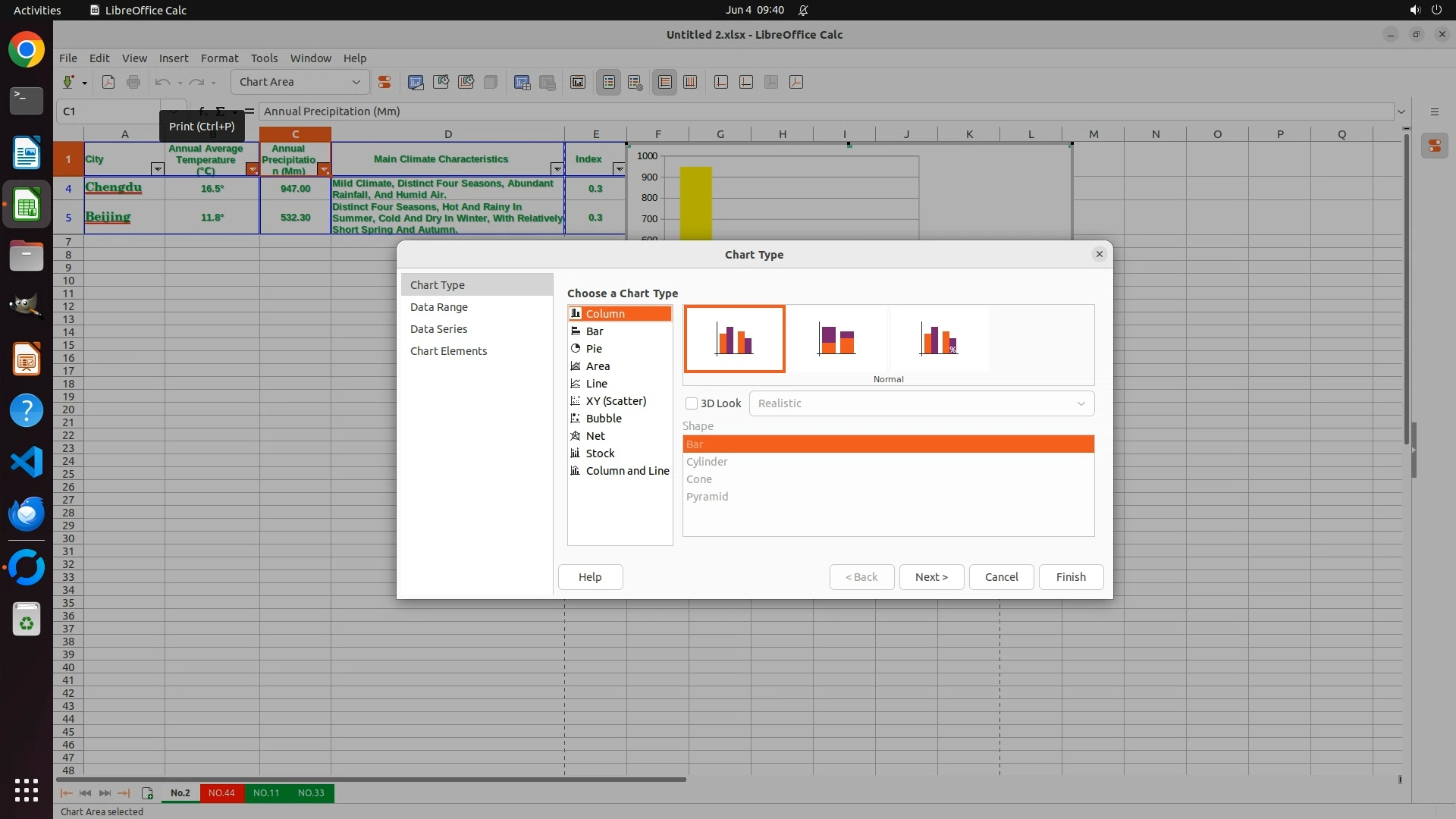This screenshot has width=1456, height=819.
Task: Select the Stacked column subtype thumbnail
Action: click(836, 339)
